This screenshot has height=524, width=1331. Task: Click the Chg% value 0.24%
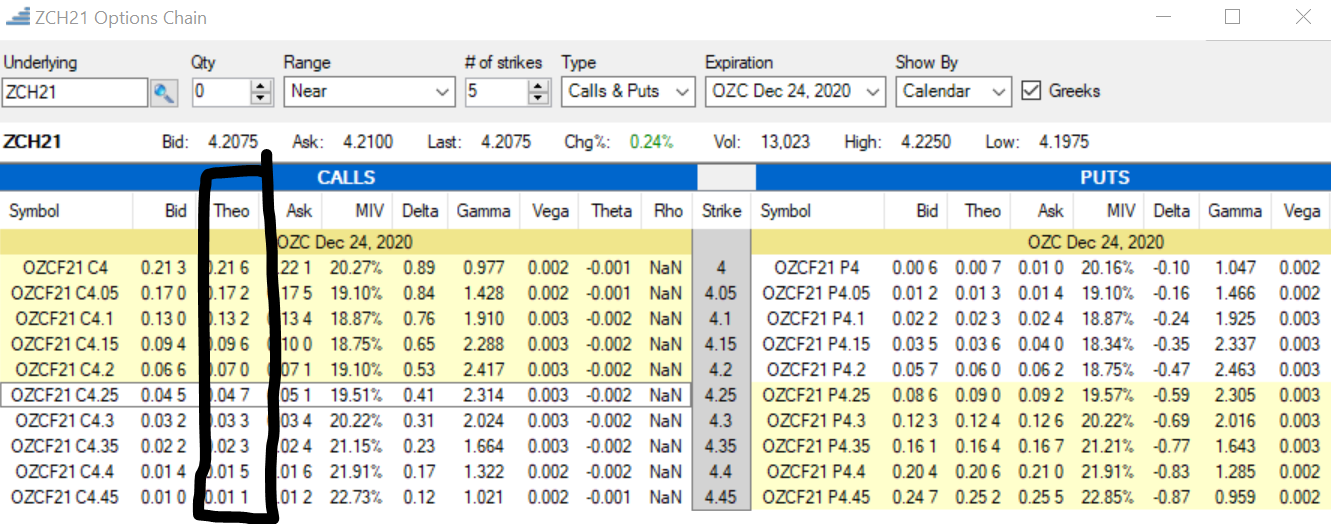point(651,142)
